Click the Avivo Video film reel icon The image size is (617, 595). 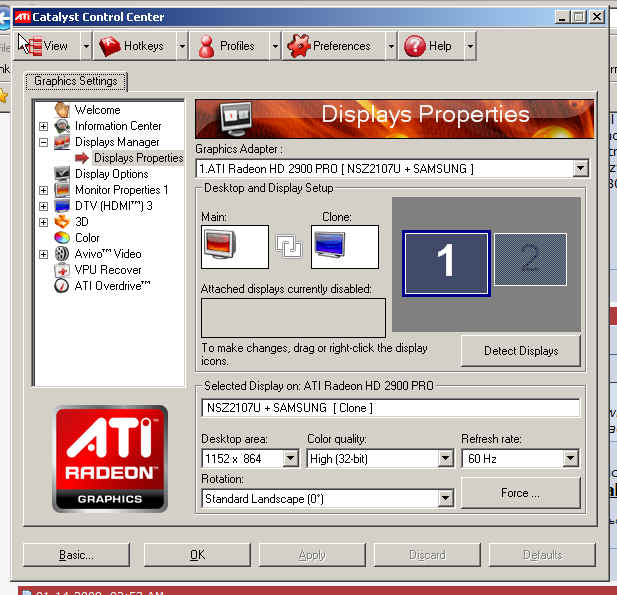click(x=62, y=254)
